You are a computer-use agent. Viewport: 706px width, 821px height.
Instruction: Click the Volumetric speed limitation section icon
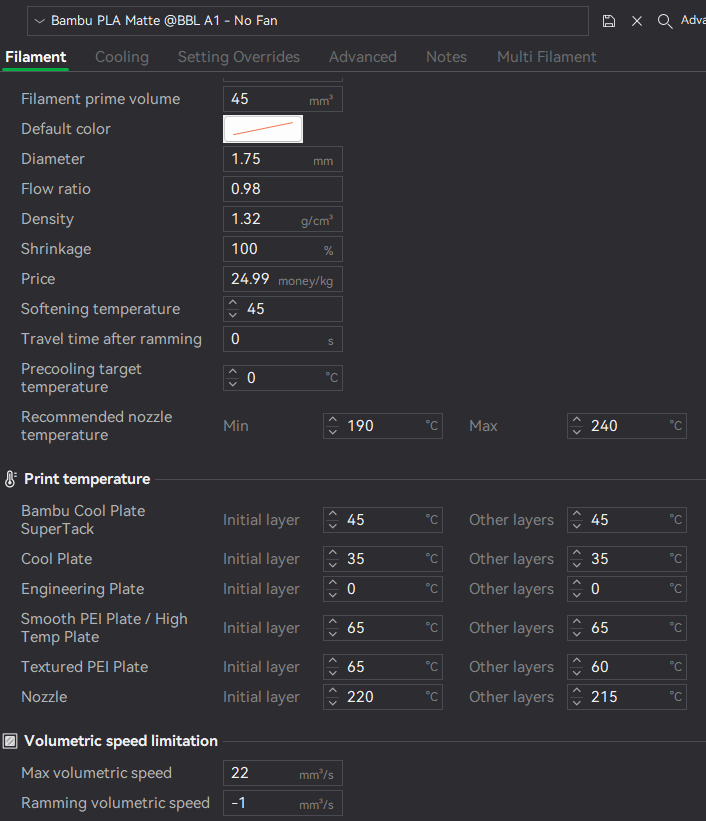click(x=10, y=741)
